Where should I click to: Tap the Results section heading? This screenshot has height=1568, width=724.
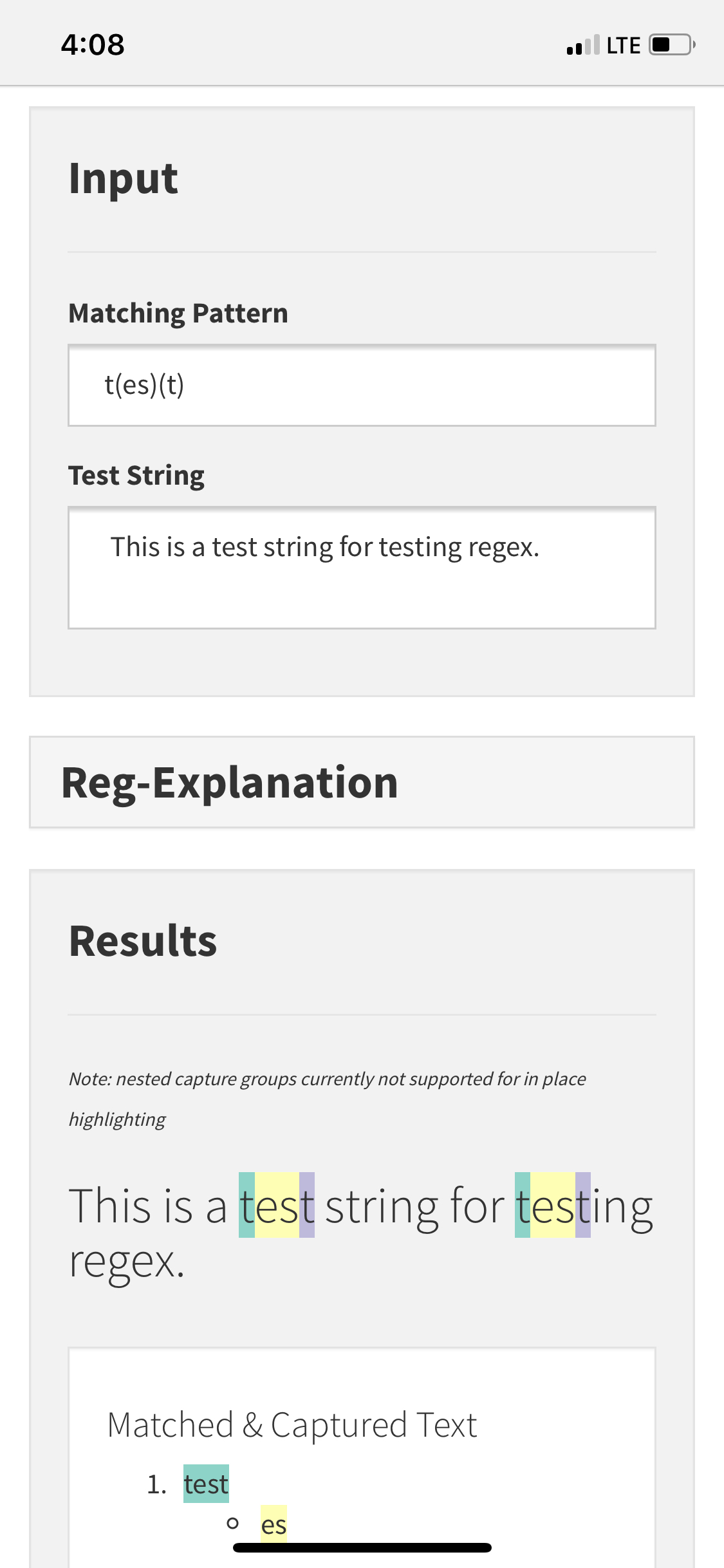click(x=143, y=941)
